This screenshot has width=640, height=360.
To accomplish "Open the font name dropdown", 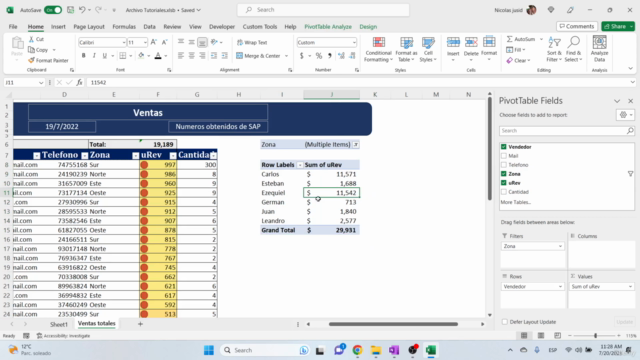I will click(x=124, y=42).
